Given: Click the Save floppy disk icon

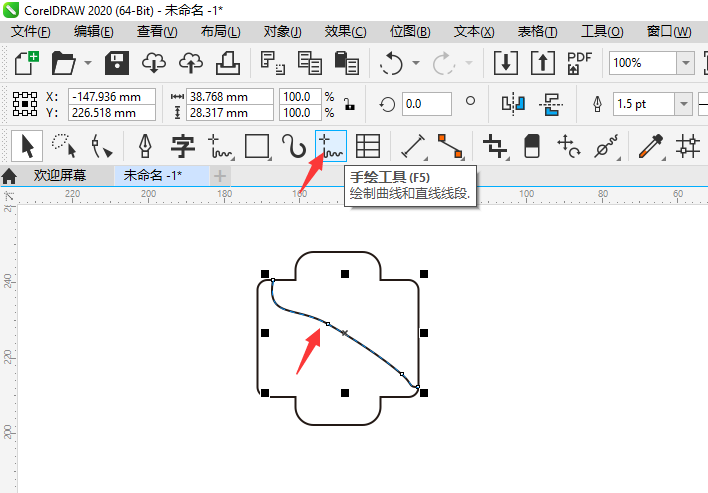Looking at the screenshot, I should (x=116, y=63).
